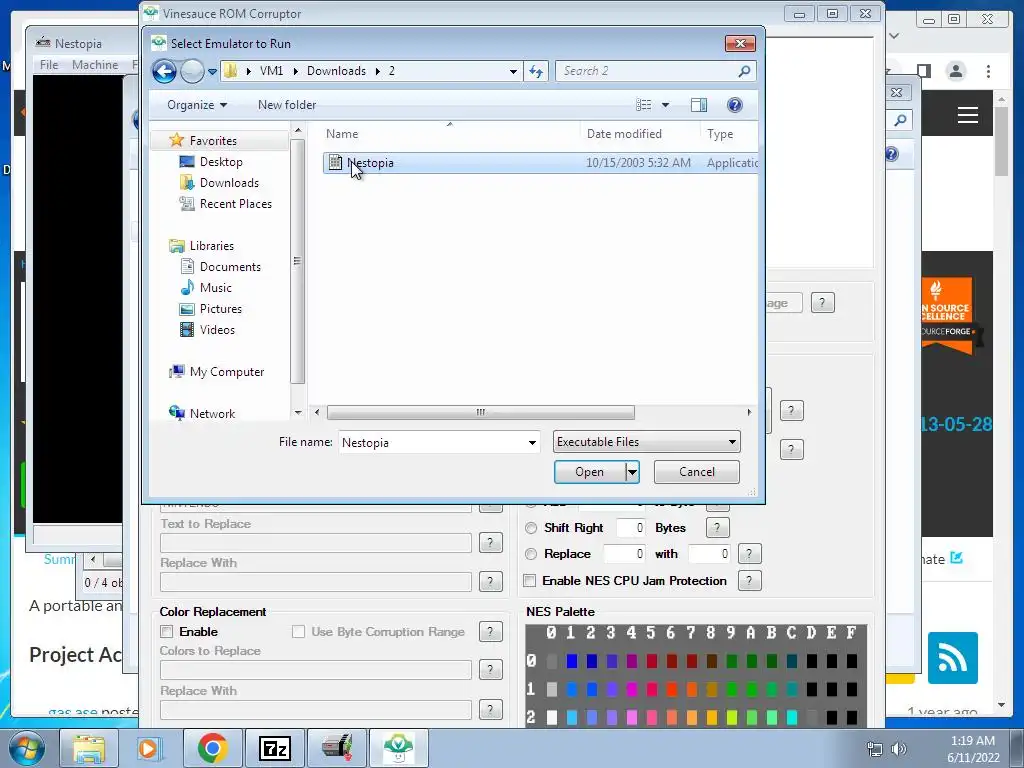Viewport: 1024px width, 768px height.
Task: Tick Use Byte Corruption Range checkbox
Action: 298,632
